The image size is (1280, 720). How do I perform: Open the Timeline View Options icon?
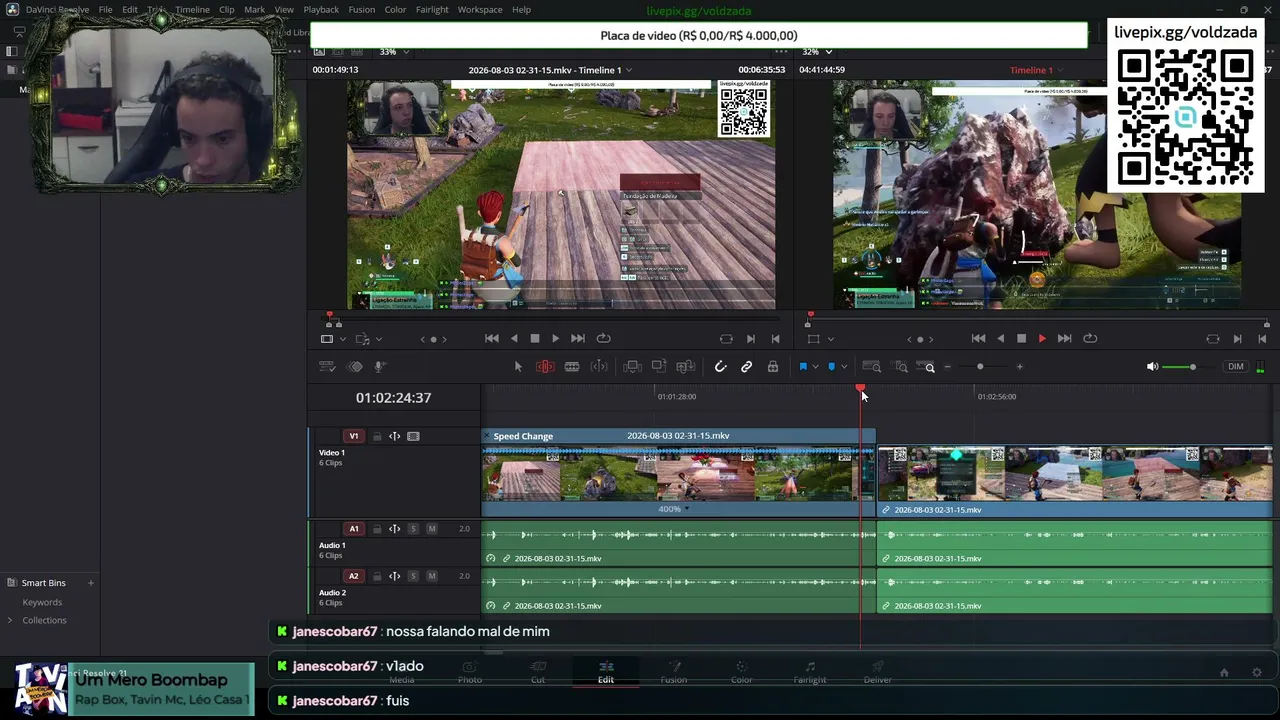pos(327,367)
